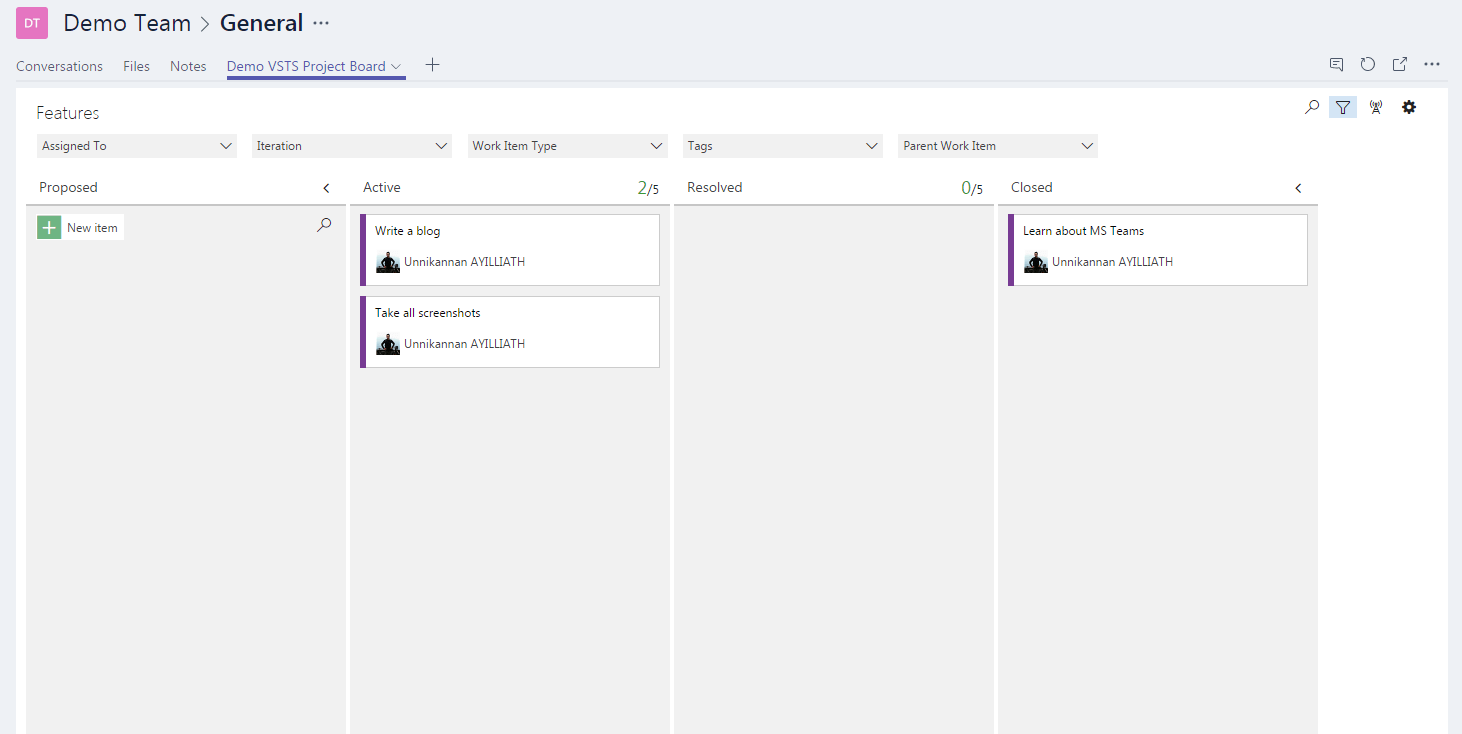Click the live updates broadcast icon
Screen dimensions: 1462x734
tap(1376, 107)
